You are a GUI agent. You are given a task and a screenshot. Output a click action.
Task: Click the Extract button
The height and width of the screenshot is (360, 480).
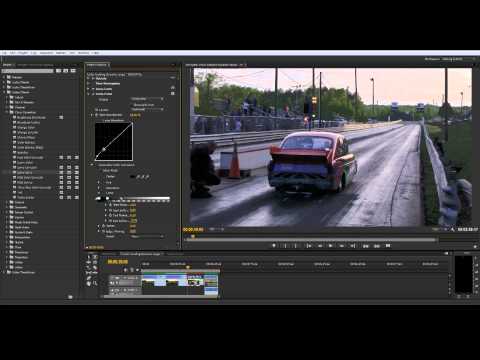click(377, 246)
